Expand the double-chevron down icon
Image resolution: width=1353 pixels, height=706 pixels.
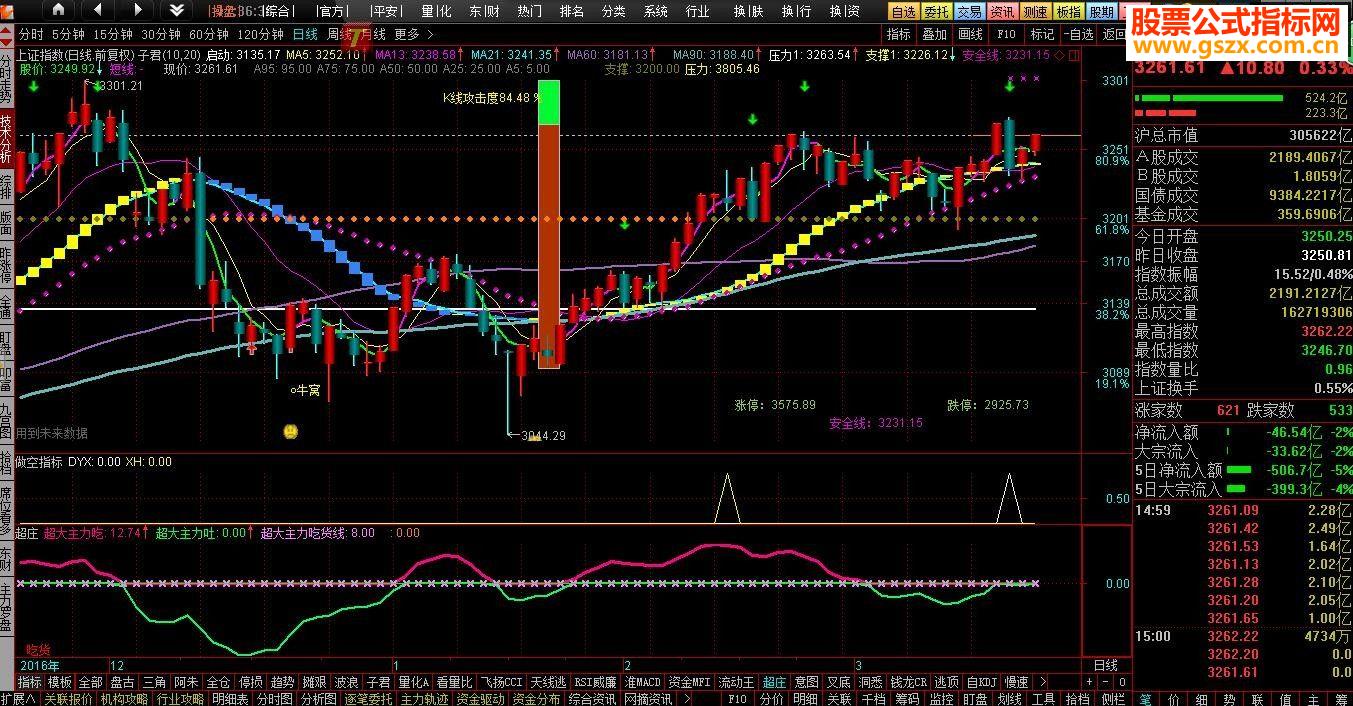177,10
